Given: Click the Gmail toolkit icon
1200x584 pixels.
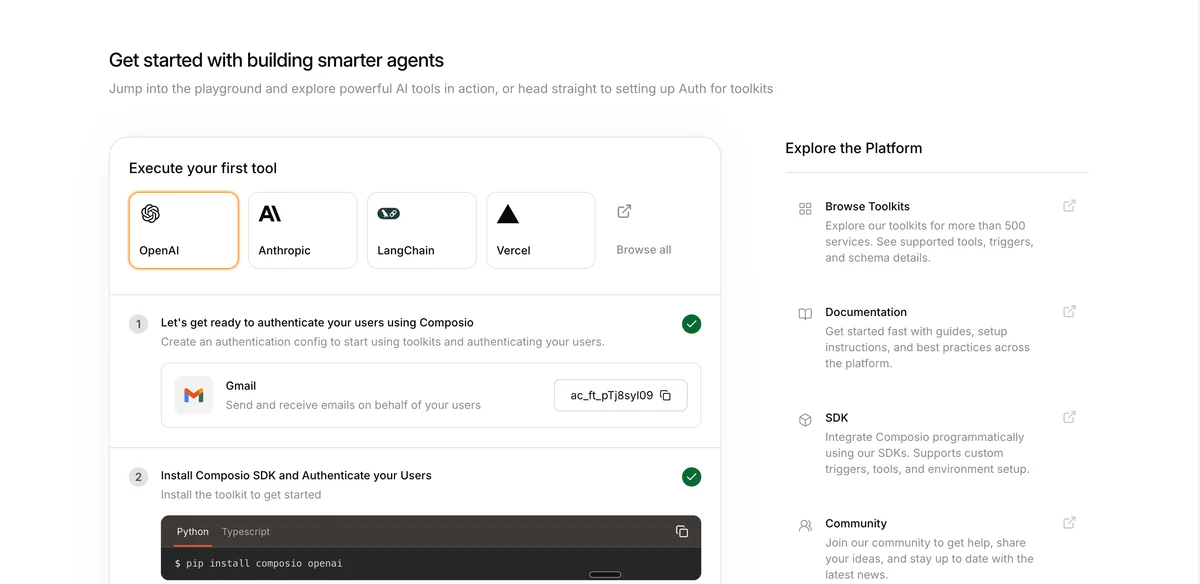Looking at the screenshot, I should coord(193,395).
